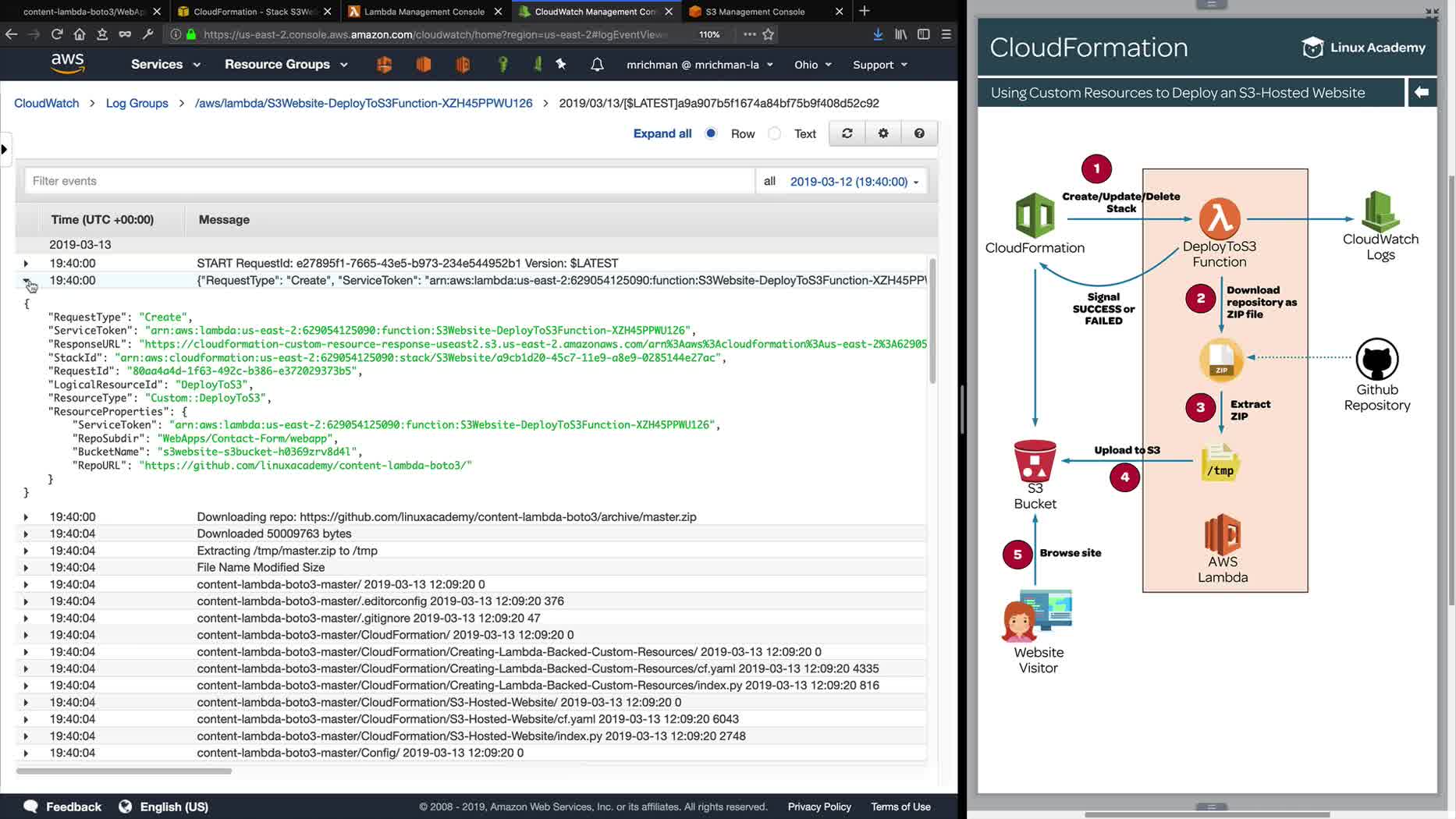The image size is (1456, 819).
Task: Click the back arrow on slide panel
Action: point(1421,92)
